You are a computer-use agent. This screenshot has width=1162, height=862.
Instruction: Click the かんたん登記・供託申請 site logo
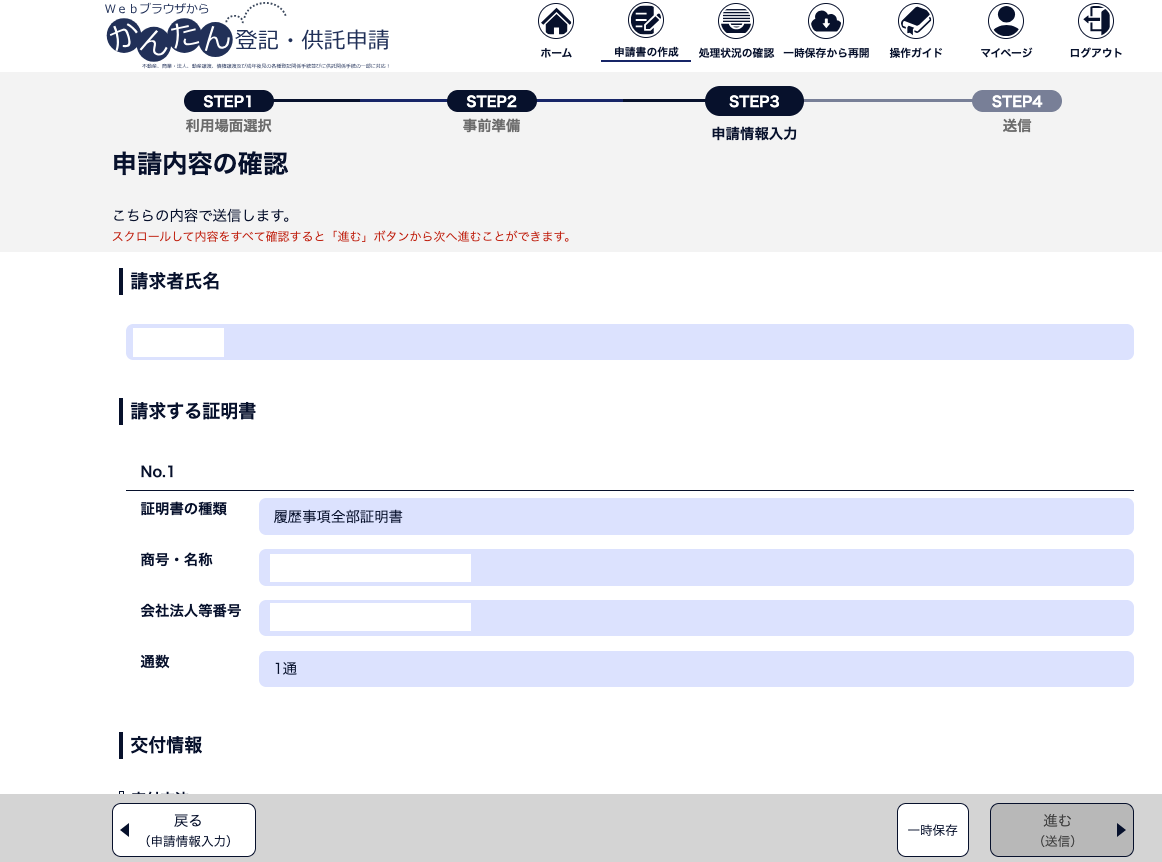pyautogui.click(x=248, y=37)
